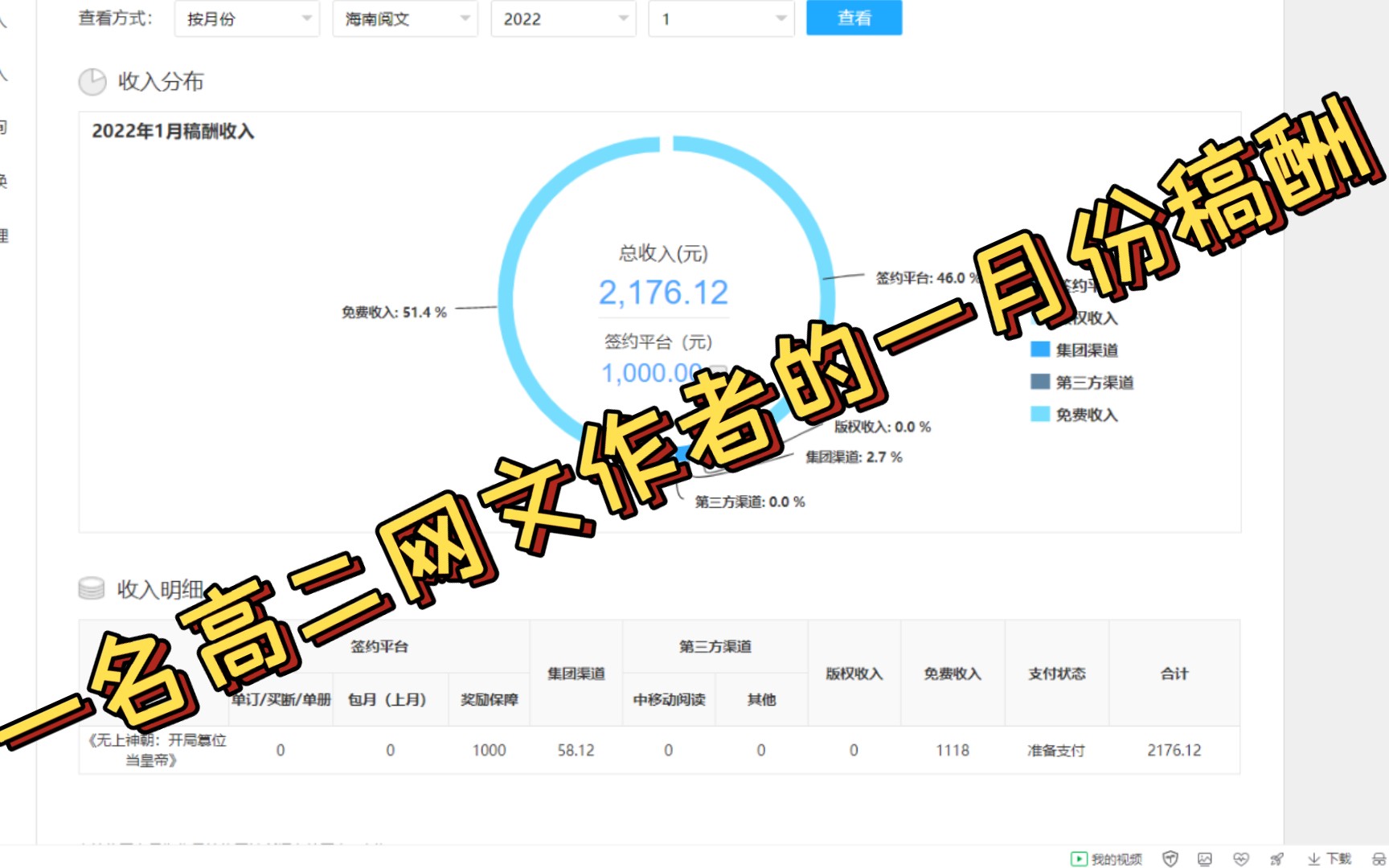Click the 准备支付 payment status cell
Viewport: 1389px width, 868px height.
[x=1056, y=750]
